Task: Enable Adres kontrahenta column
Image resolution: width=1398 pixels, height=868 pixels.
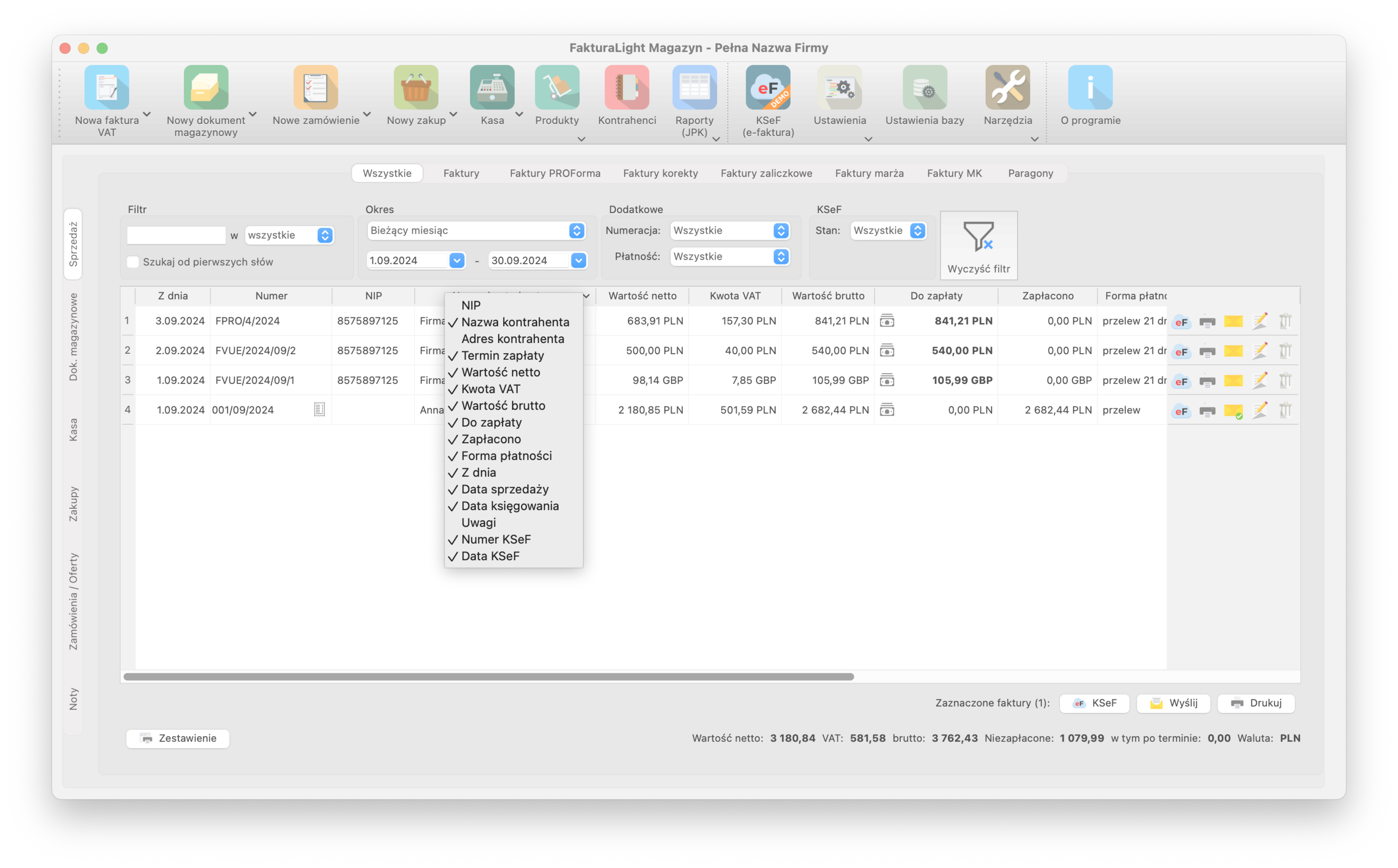Action: point(514,339)
